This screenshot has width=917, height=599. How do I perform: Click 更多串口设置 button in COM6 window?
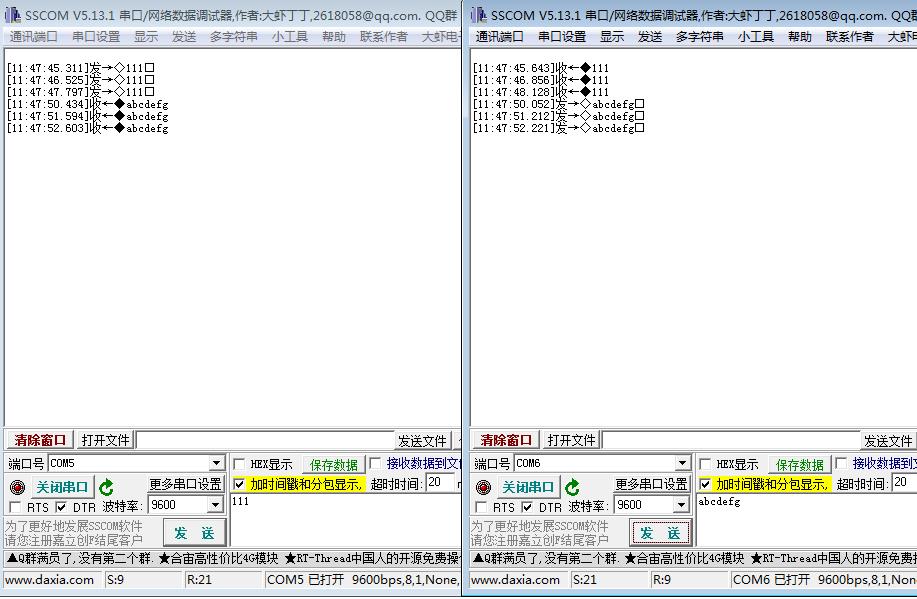[651, 484]
